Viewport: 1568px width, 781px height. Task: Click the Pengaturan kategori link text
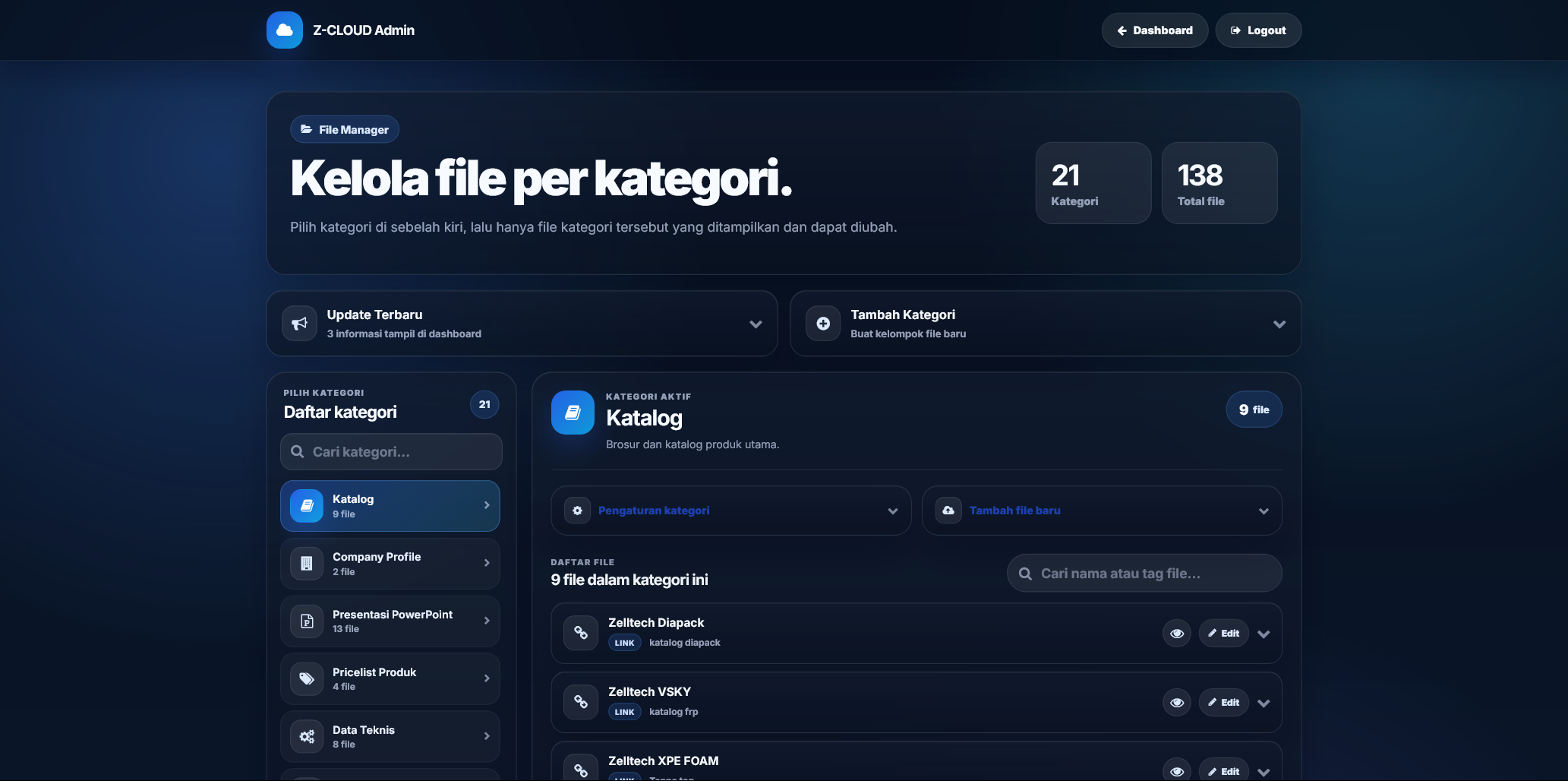pyautogui.click(x=654, y=511)
